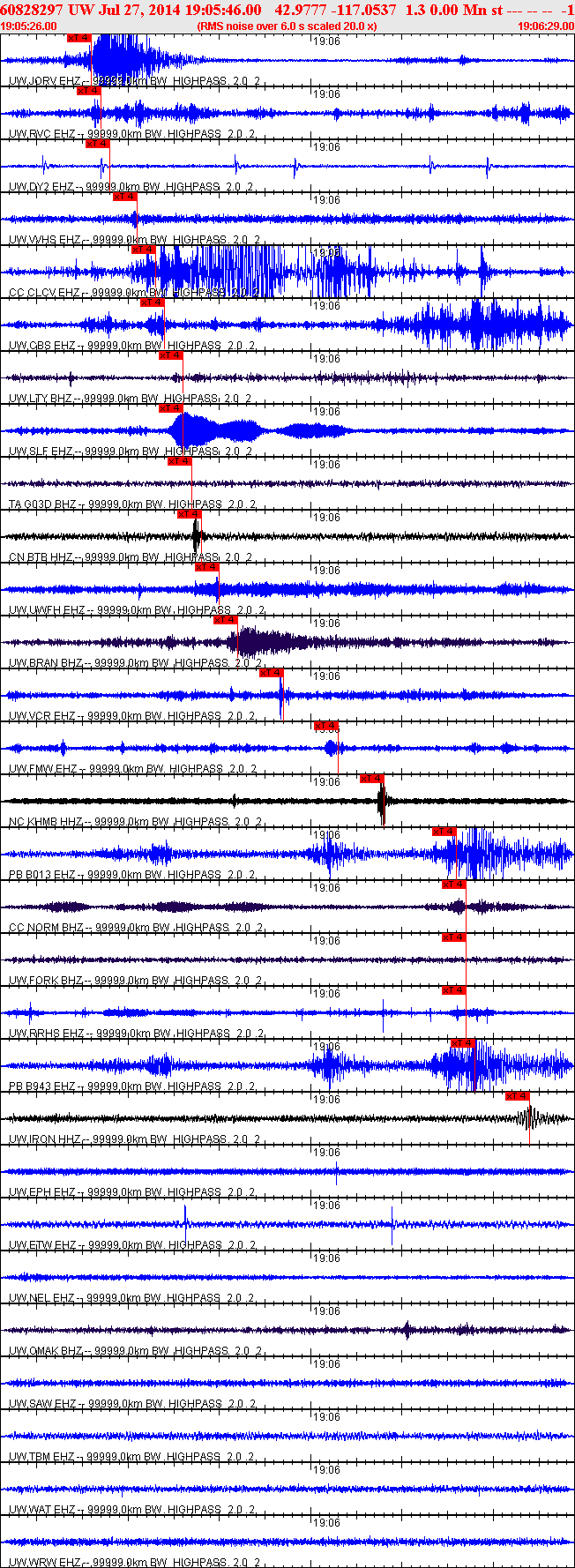The image size is (575, 1568).
Task: Click the UW.EPH EHZ station label
Action: click(x=41, y=1192)
